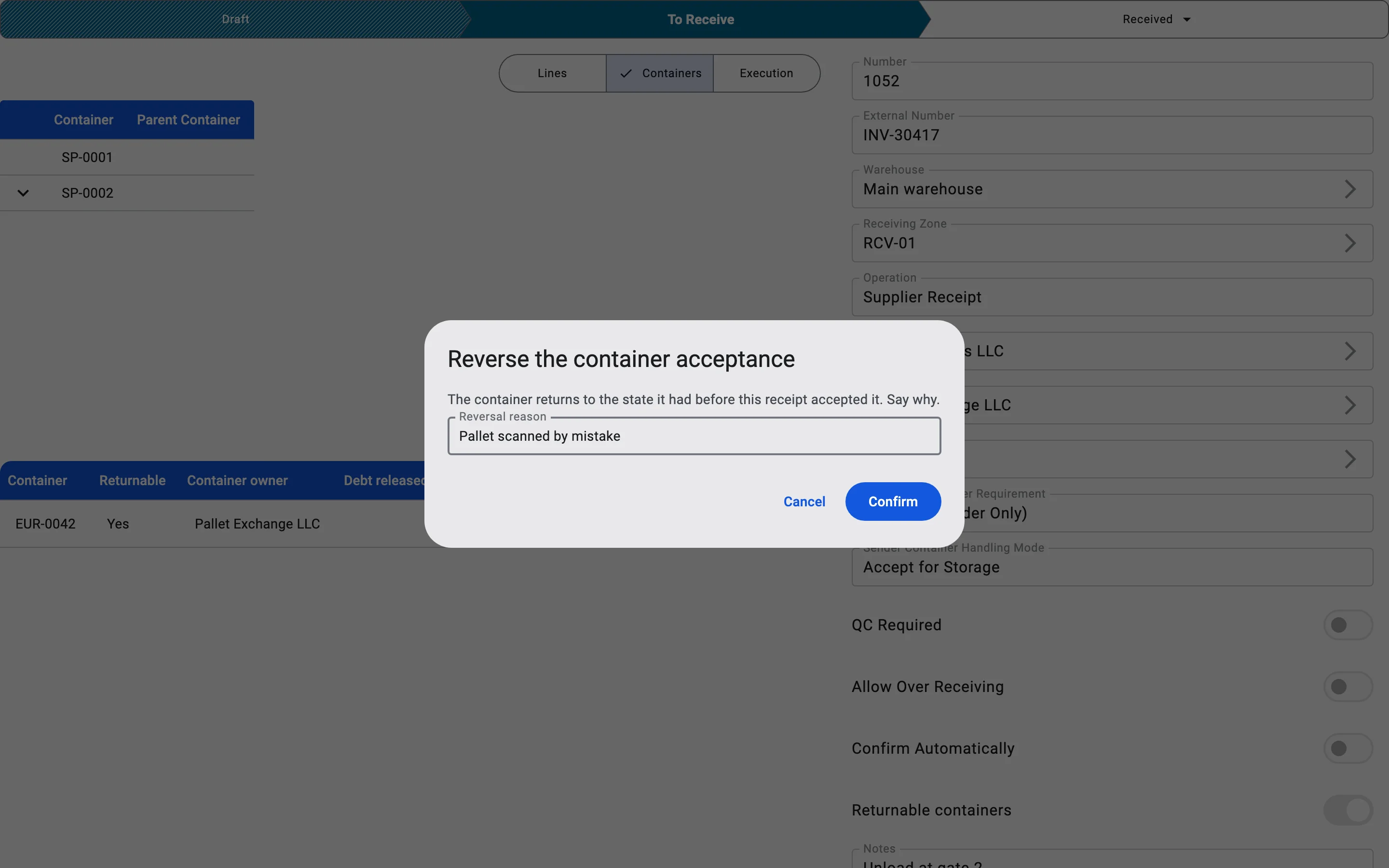Open the Warehouse field chevron

(1350, 189)
